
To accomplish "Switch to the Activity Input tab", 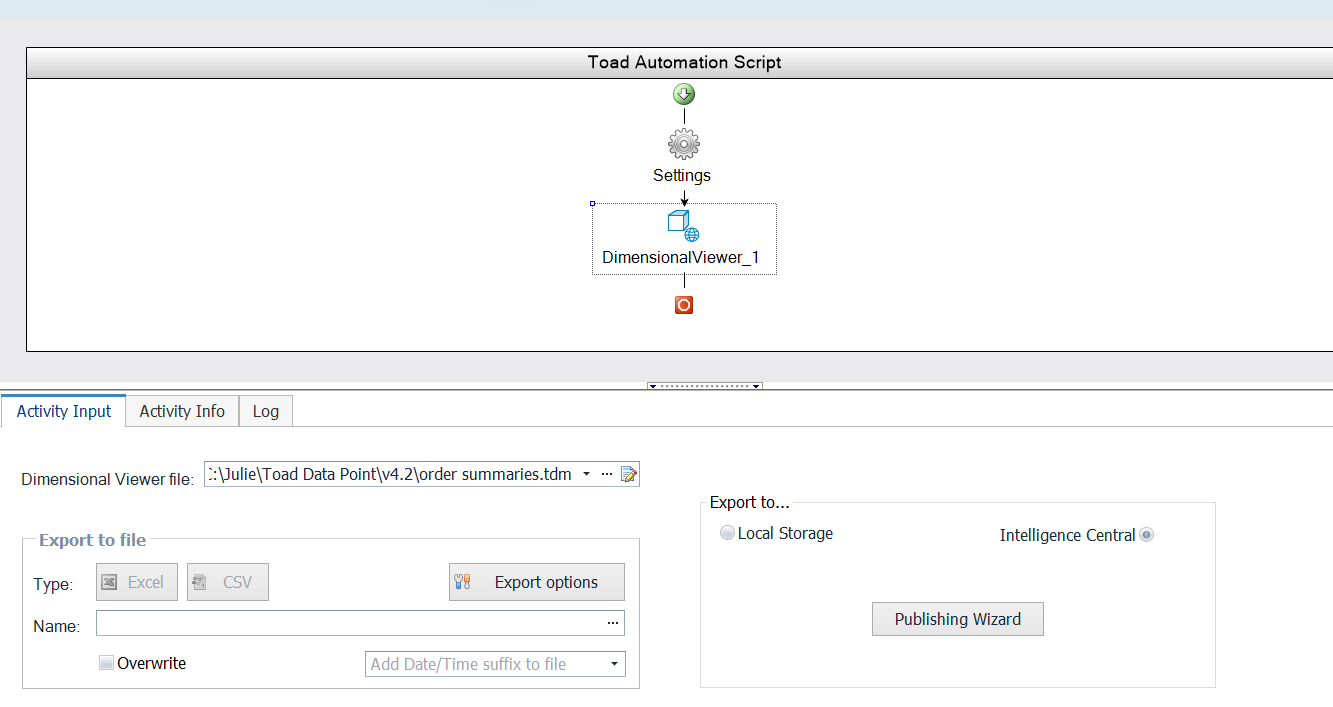I will 64,411.
